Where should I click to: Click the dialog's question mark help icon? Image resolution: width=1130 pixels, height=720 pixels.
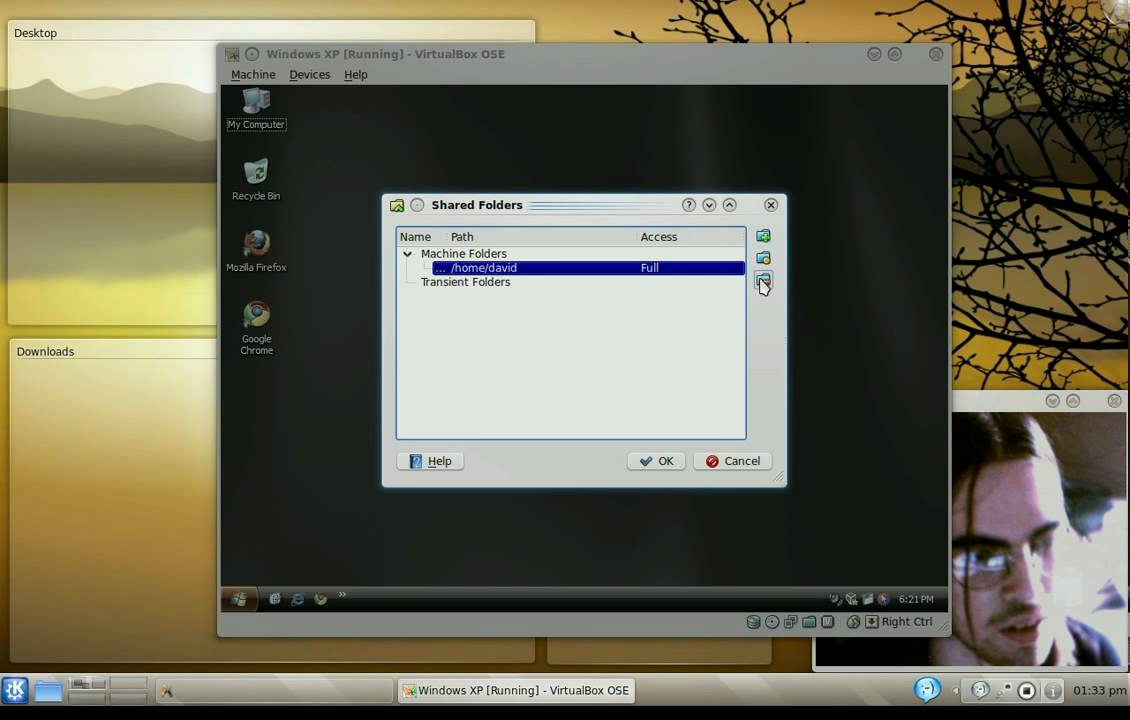(x=688, y=205)
